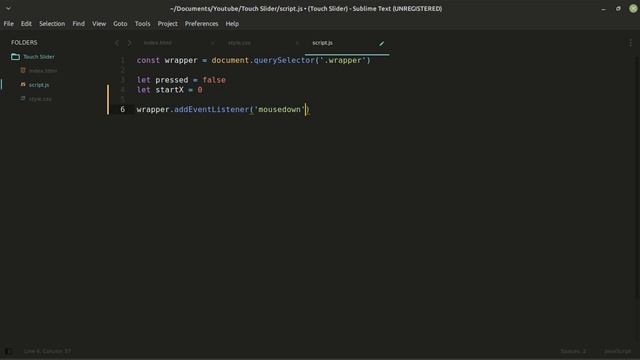
Task: Switch to the style.css tab
Action: click(x=239, y=43)
